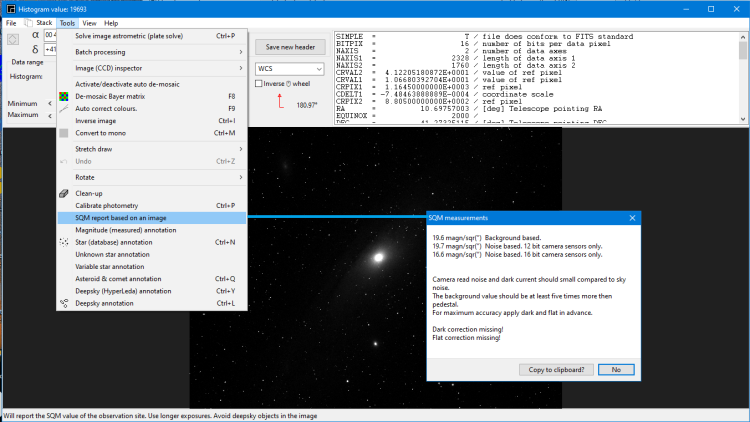Image resolution: width=750 pixels, height=422 pixels.
Task: Click the 19.6 magn/sqr Background based line
Action: [487, 238]
